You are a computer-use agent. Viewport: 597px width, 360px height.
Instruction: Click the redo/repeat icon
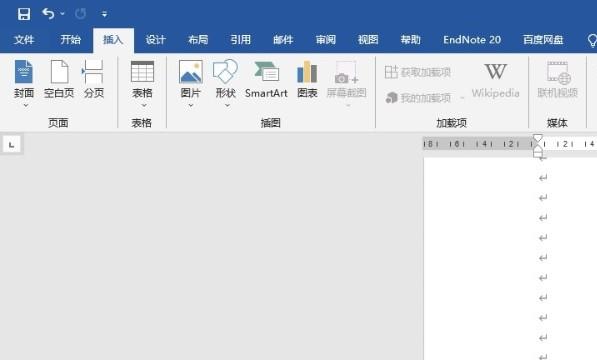80,14
